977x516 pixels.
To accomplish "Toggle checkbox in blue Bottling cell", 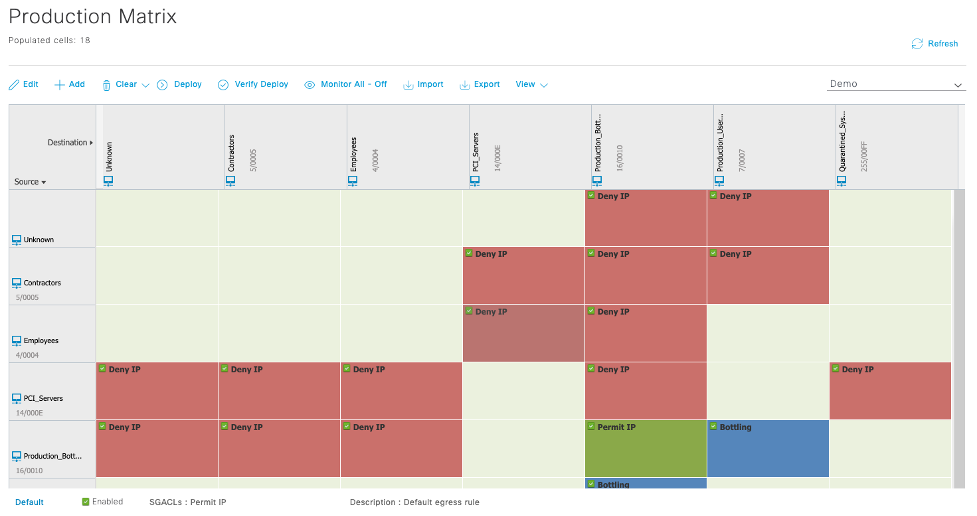I will pyautogui.click(x=713, y=427).
